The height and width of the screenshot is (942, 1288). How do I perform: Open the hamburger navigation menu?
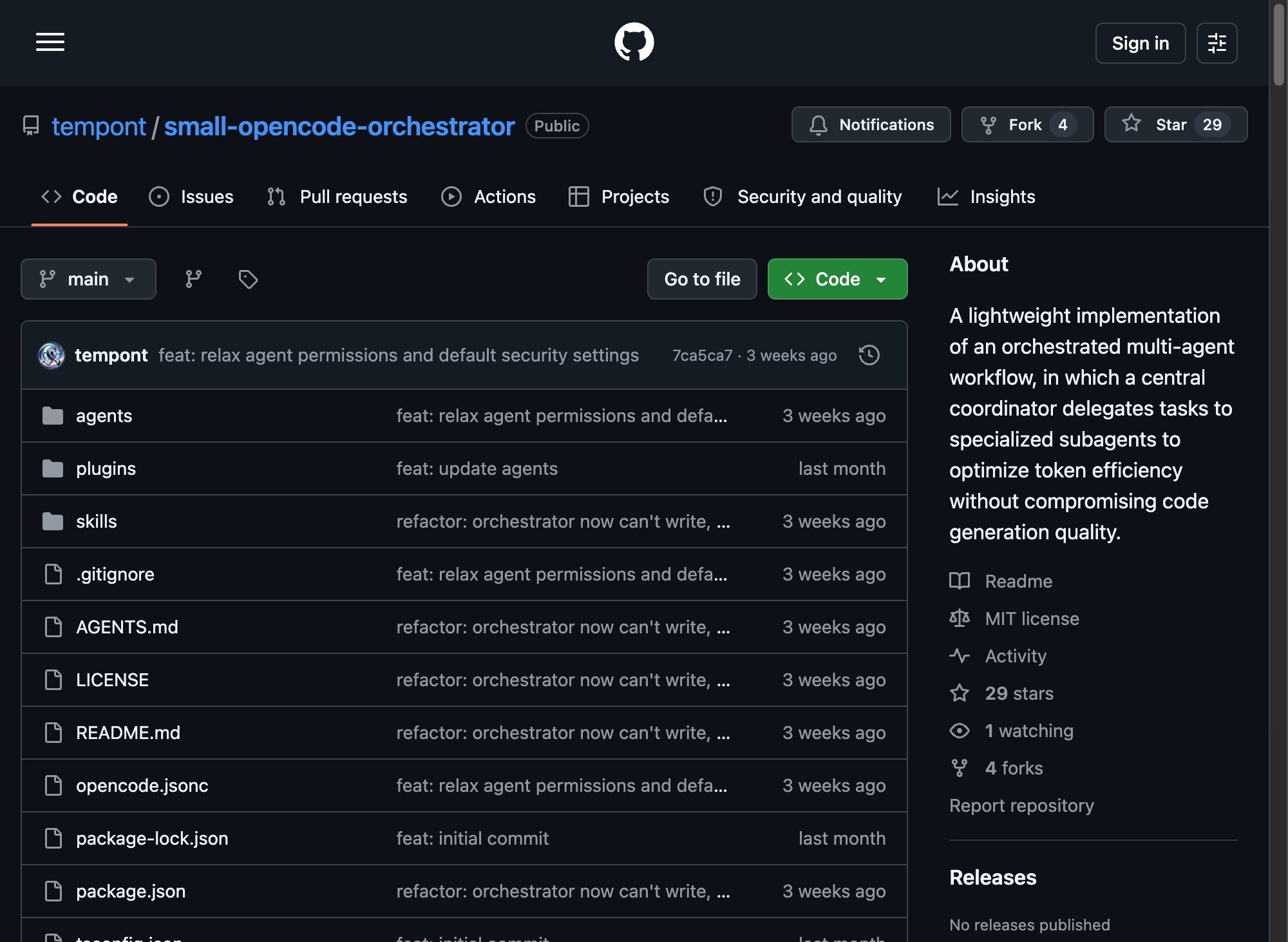coord(50,43)
